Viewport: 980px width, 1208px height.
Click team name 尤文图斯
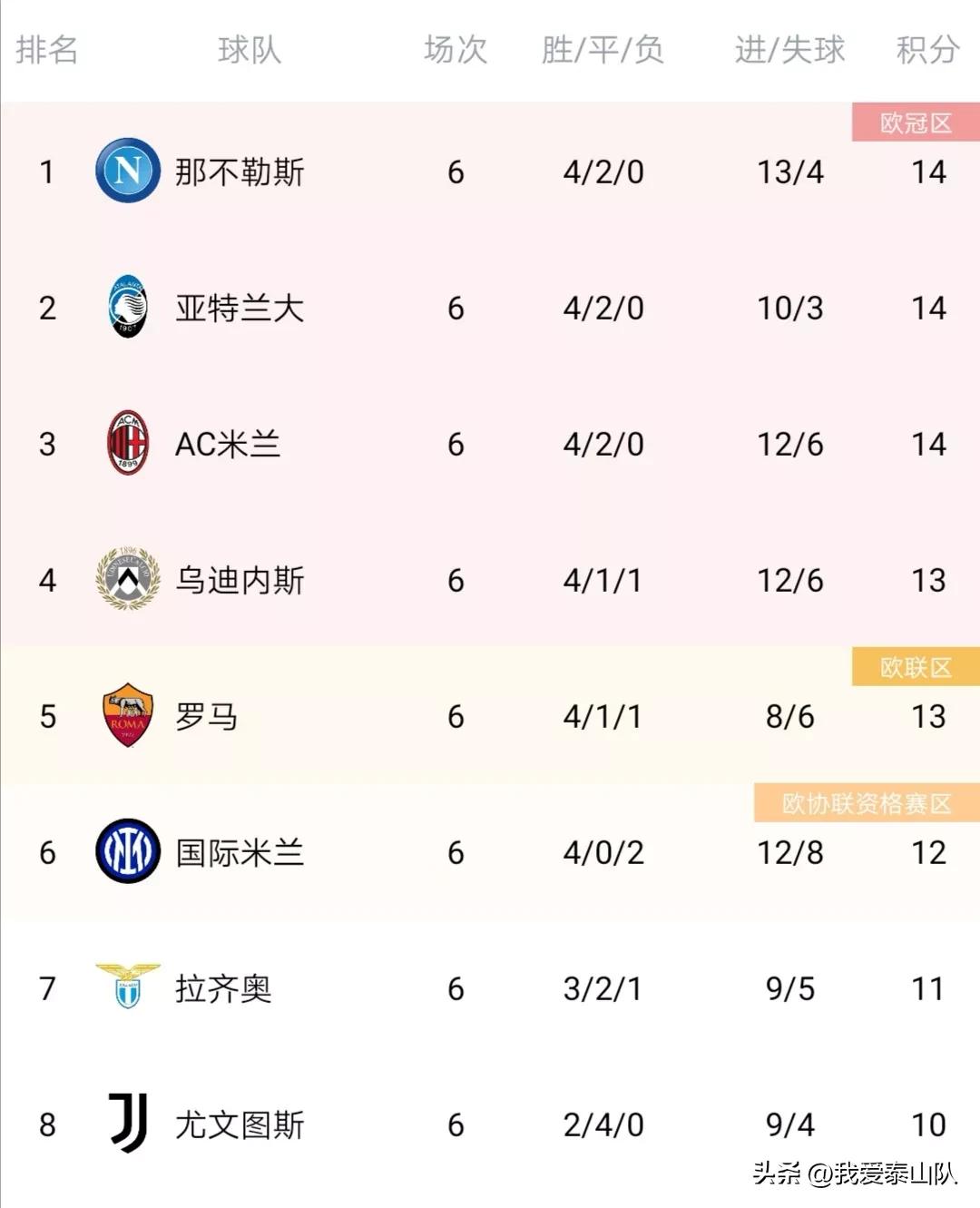pyautogui.click(x=240, y=1125)
